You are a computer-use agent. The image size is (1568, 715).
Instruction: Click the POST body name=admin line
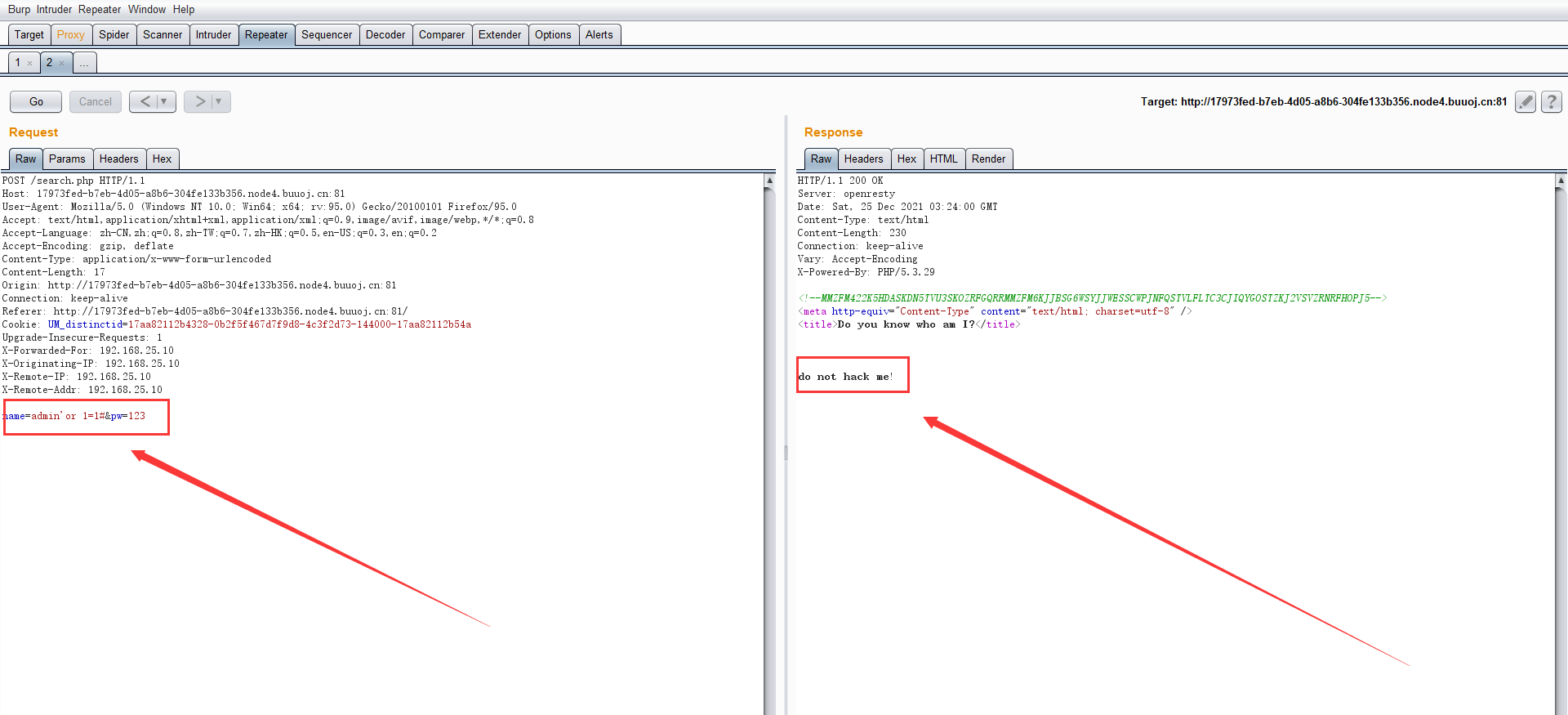click(x=74, y=416)
